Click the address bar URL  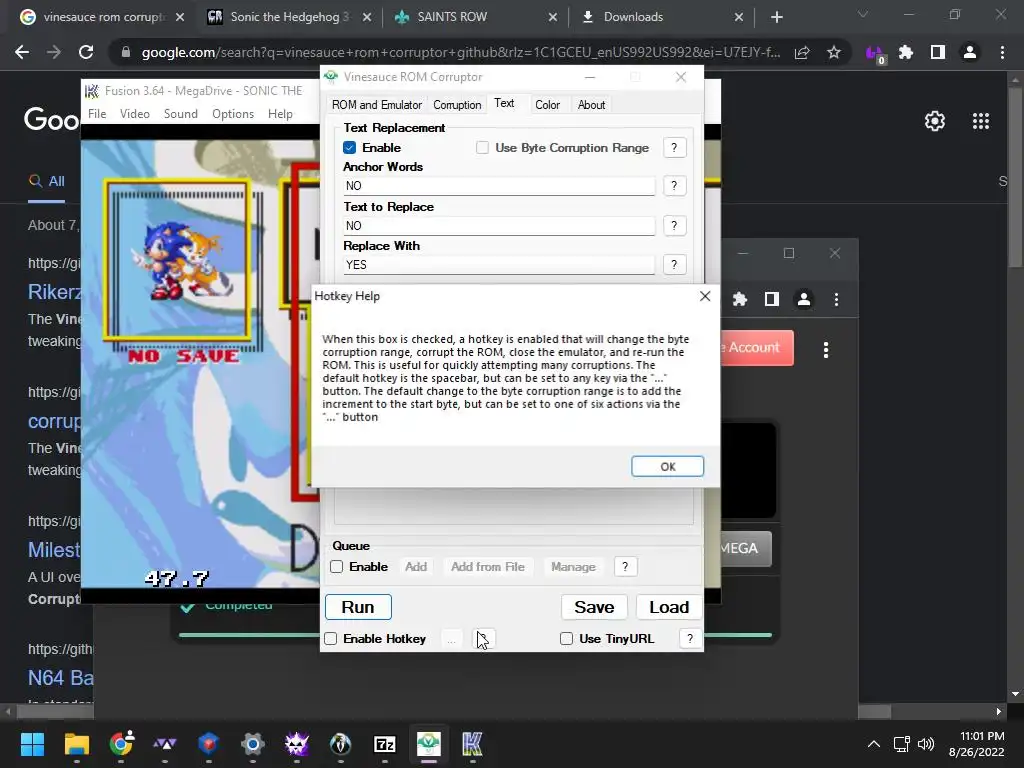tap(460, 52)
